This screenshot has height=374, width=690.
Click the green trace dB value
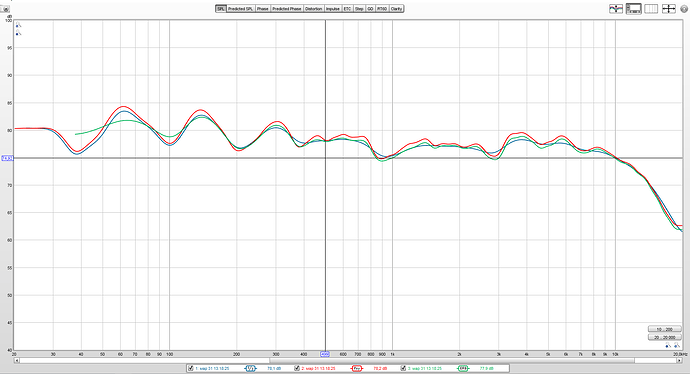(x=486, y=368)
